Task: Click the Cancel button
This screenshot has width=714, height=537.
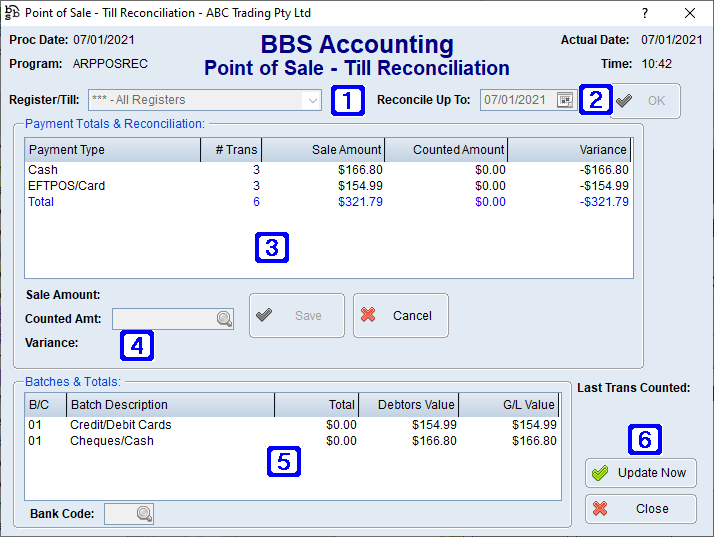Action: (400, 316)
